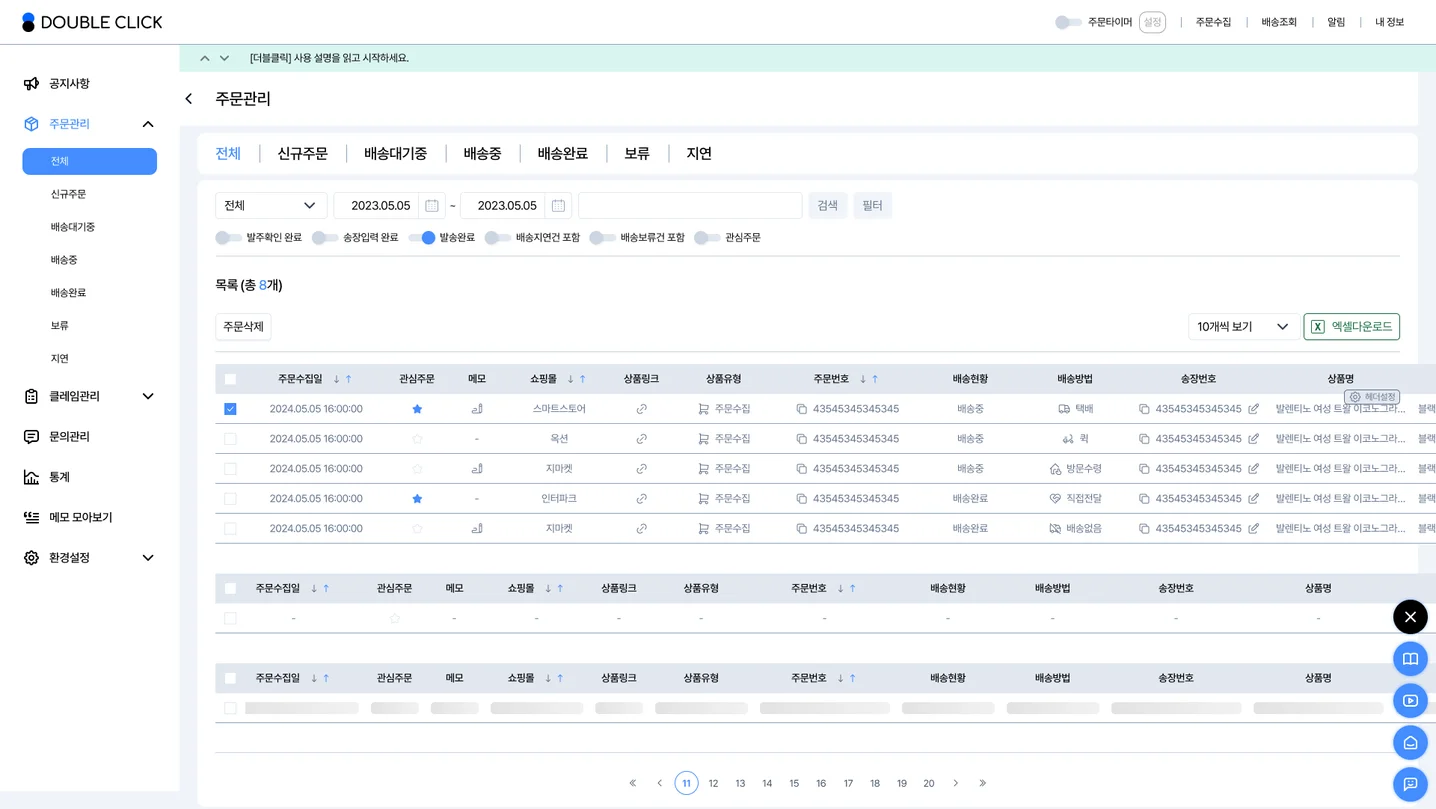This screenshot has width=1436, height=809.
Task: Collapse the 주문관리 sidebar section
Action: [148, 124]
